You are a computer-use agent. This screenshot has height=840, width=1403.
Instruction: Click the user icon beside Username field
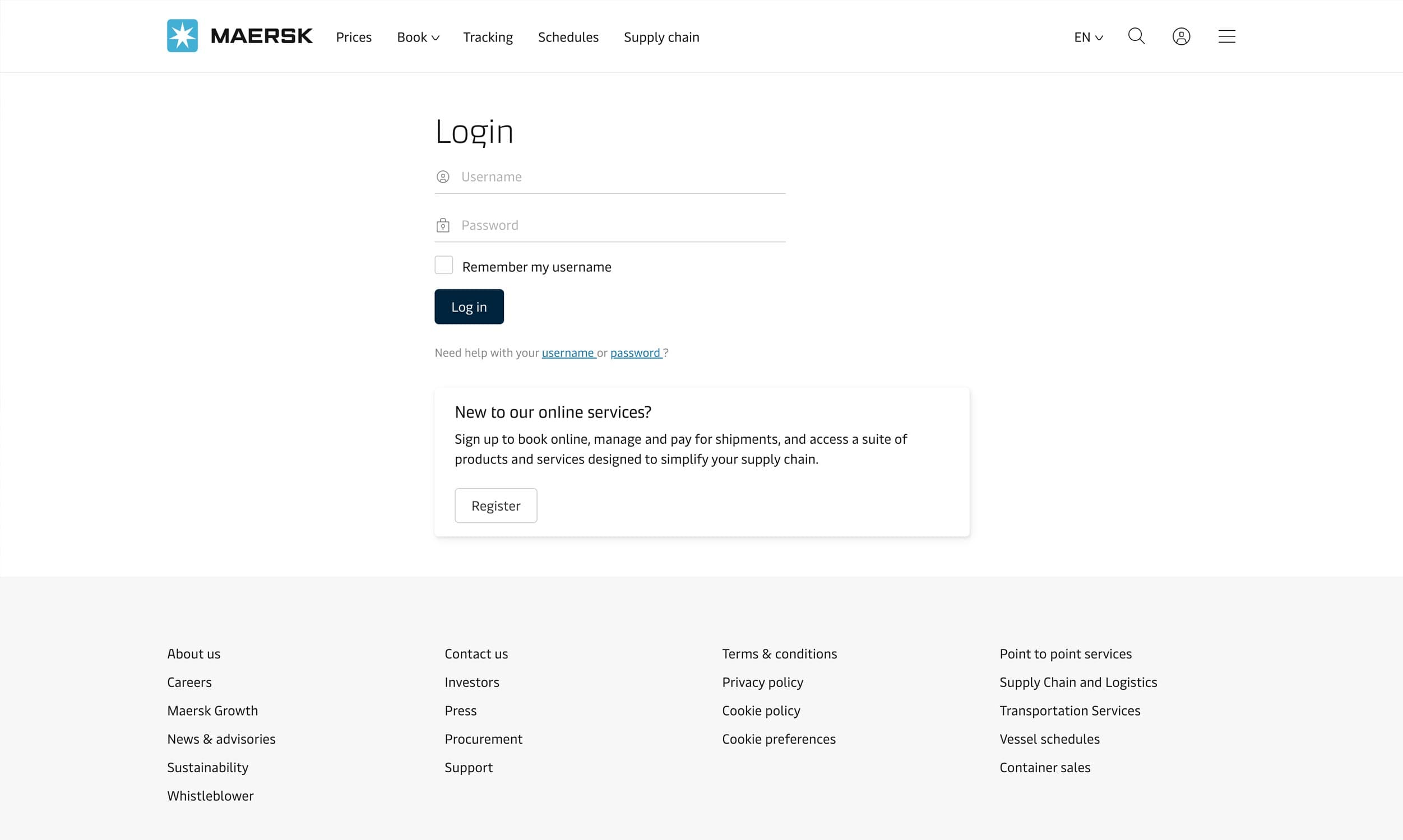(443, 177)
